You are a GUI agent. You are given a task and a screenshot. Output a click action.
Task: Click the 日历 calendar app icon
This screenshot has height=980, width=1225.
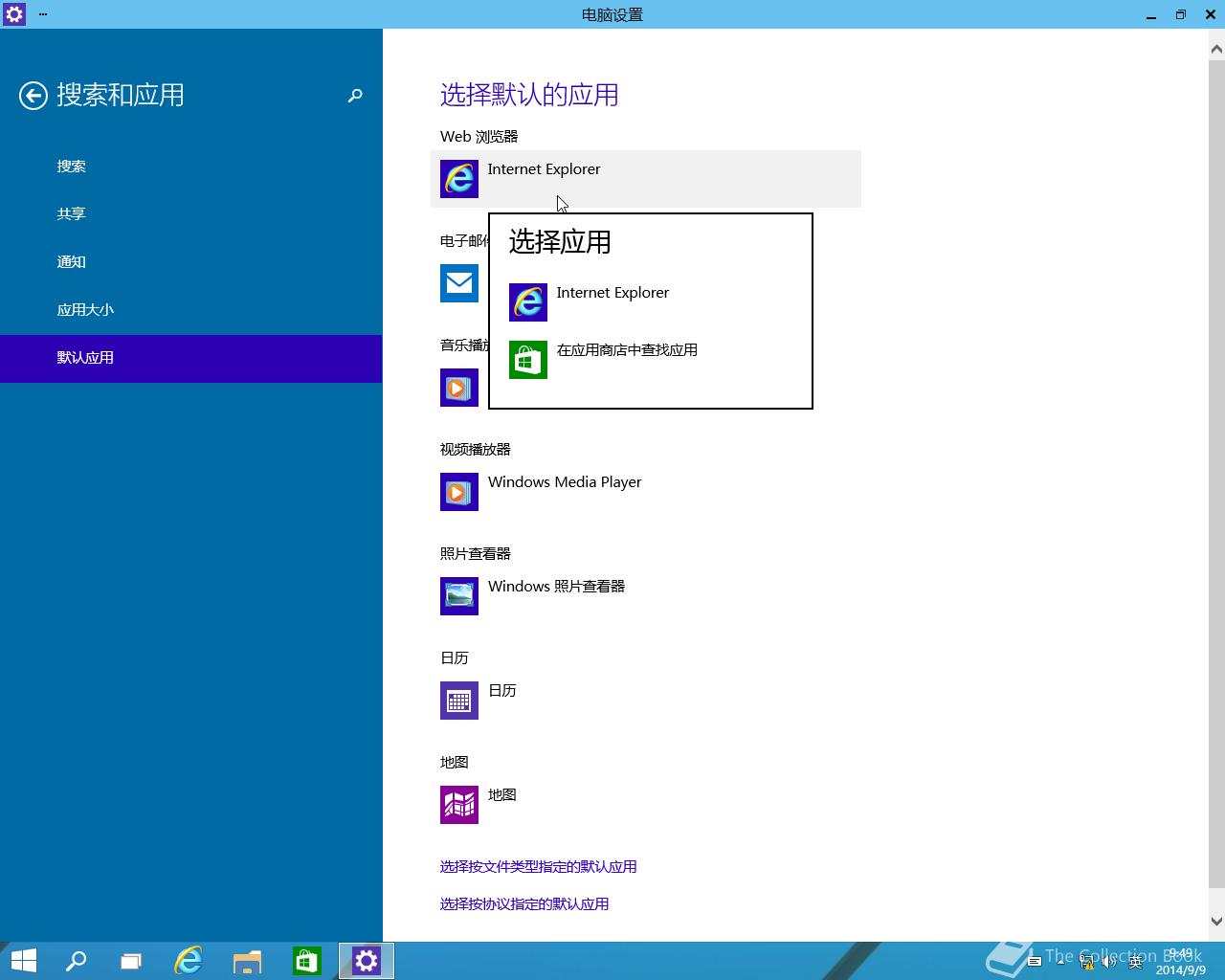(459, 701)
